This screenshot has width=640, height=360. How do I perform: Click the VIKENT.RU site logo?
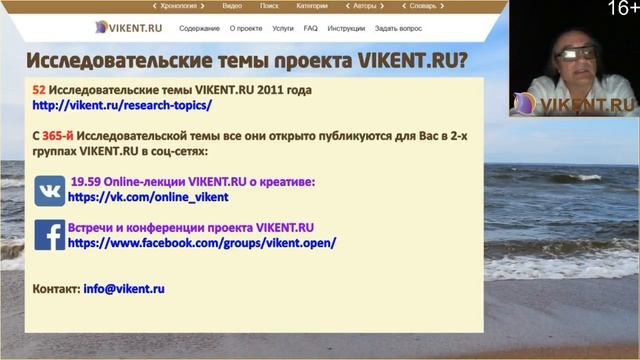tap(129, 27)
